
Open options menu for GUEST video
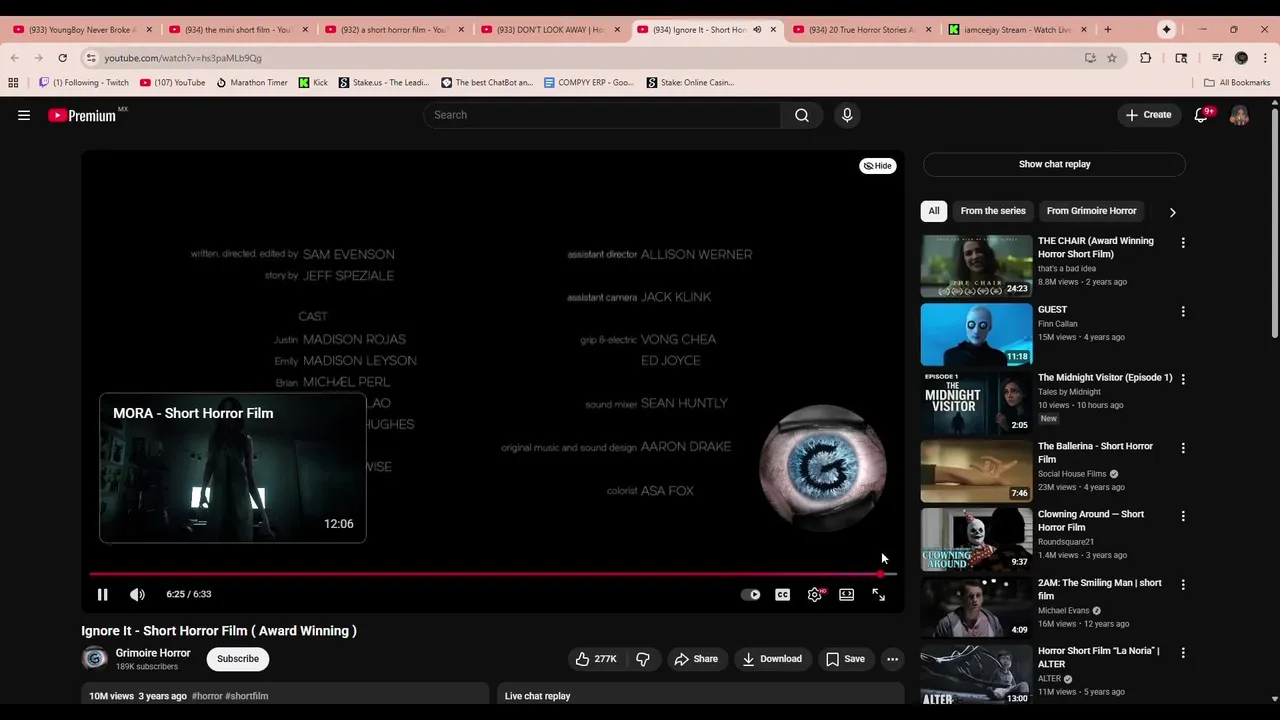1183,311
